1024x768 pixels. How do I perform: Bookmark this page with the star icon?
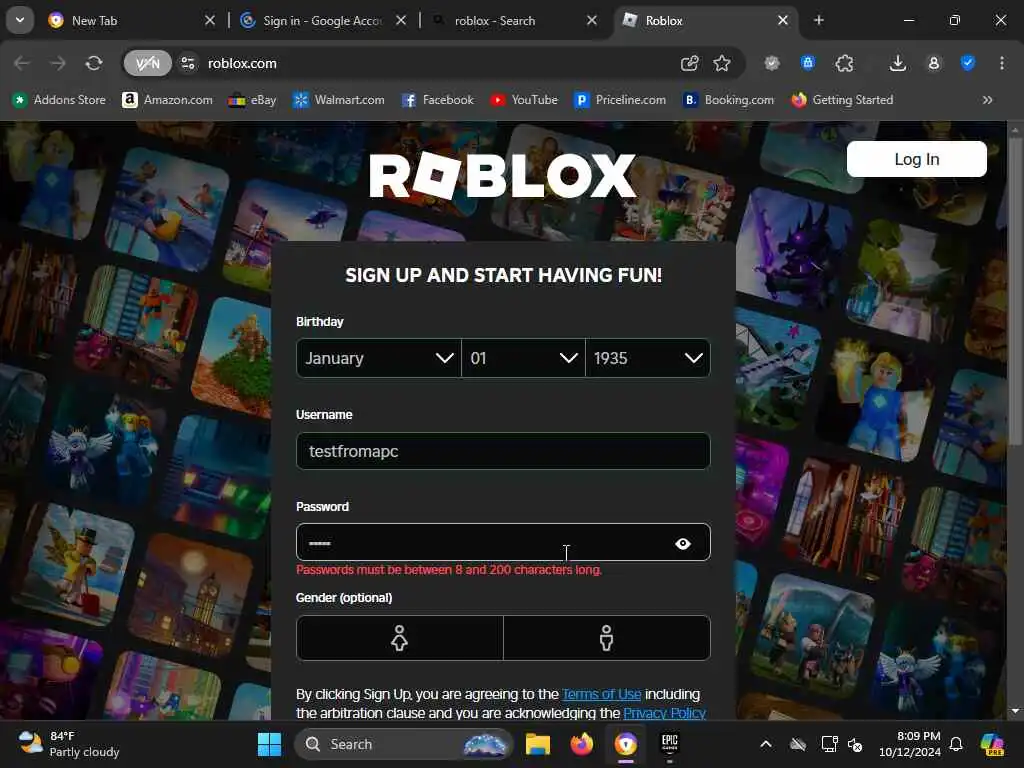pyautogui.click(x=722, y=63)
